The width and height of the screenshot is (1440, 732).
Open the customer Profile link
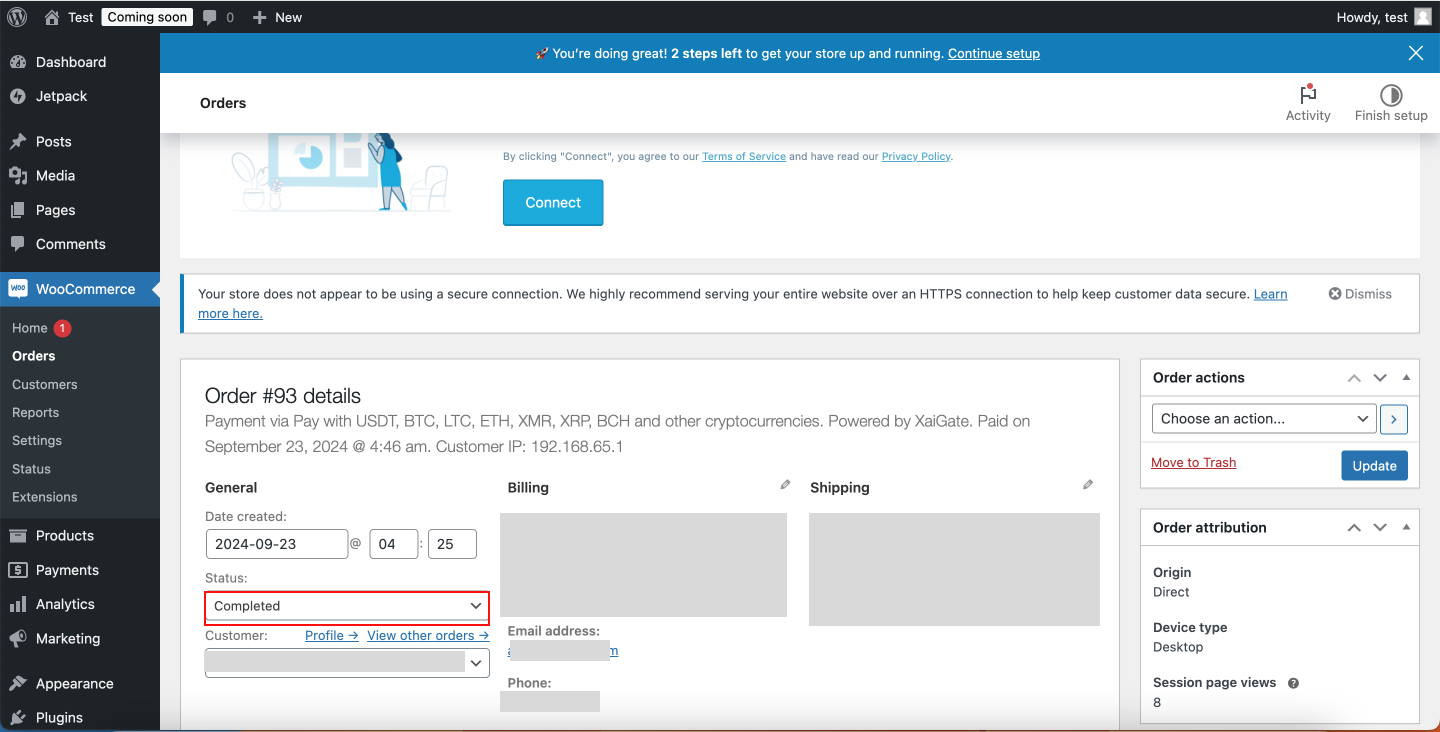coord(330,634)
